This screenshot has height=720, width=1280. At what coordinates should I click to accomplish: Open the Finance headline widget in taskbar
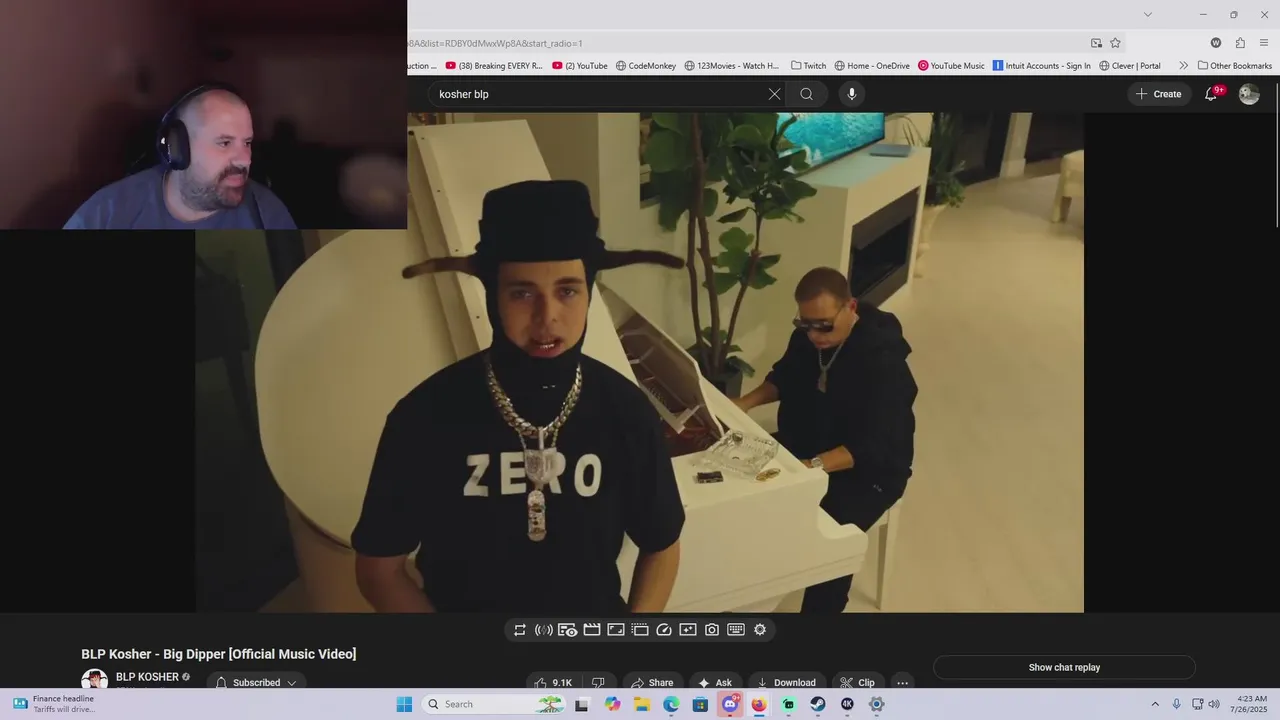pos(55,704)
